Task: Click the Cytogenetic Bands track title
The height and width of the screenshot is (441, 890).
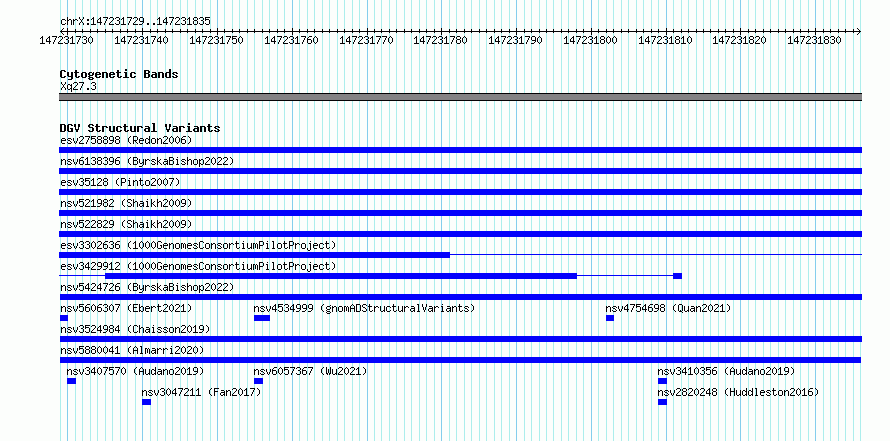Action: coord(119,74)
